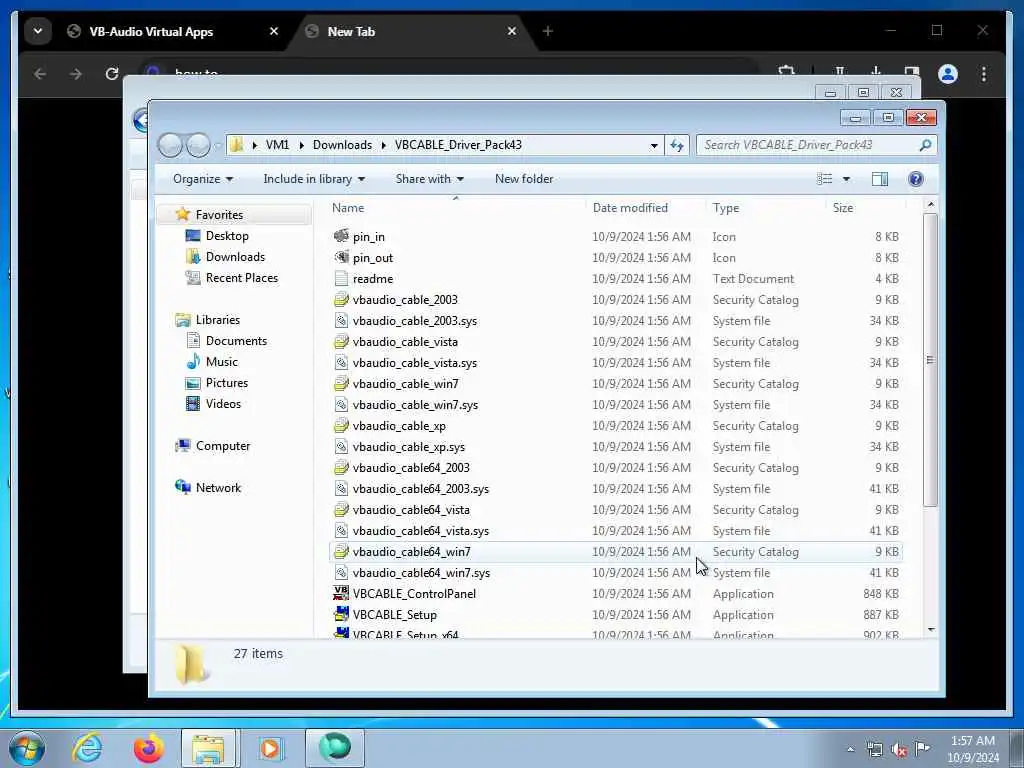Open the Organize dropdown menu
The image size is (1024, 768).
[202, 179]
